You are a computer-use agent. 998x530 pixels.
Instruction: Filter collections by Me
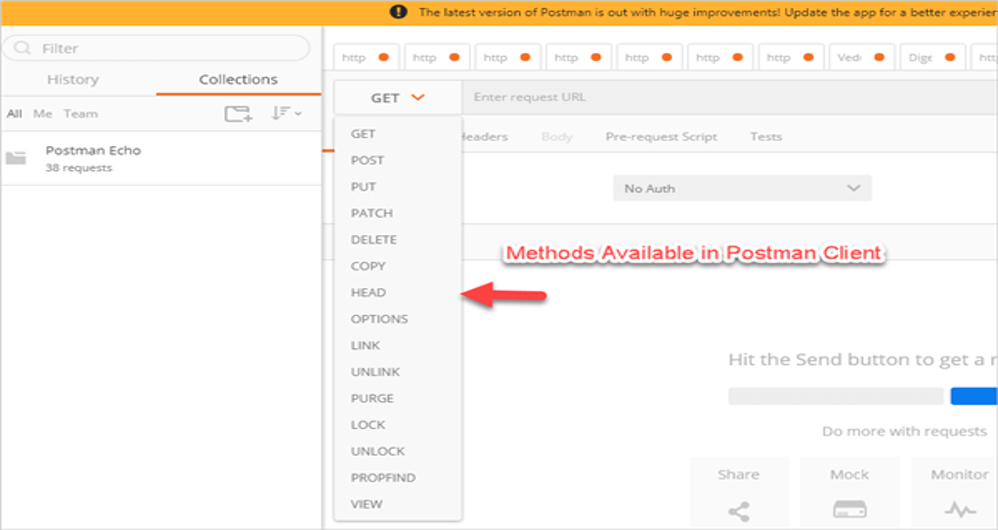click(x=43, y=114)
